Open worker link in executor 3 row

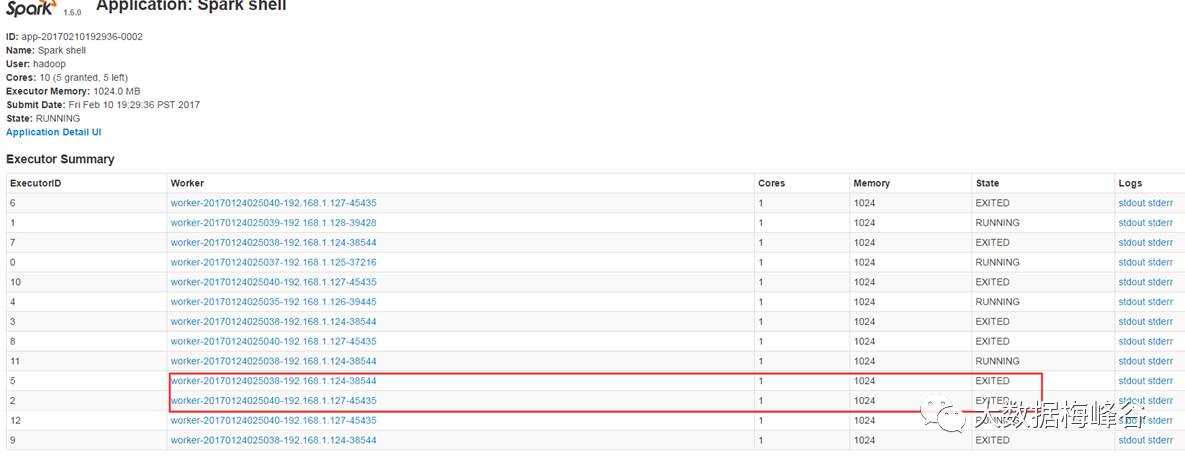[x=274, y=321]
